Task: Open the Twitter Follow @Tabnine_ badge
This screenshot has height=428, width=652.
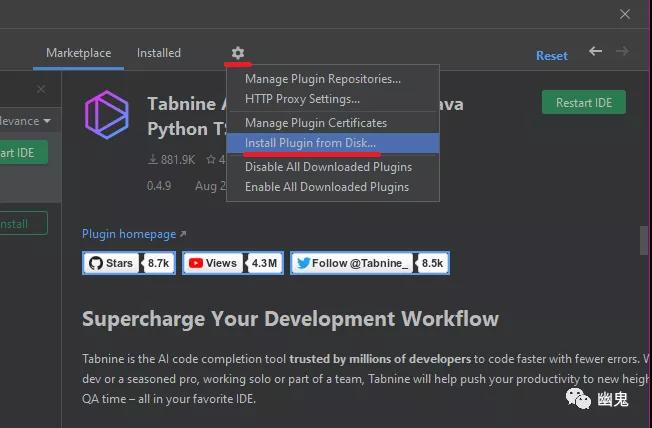Action: [370, 263]
